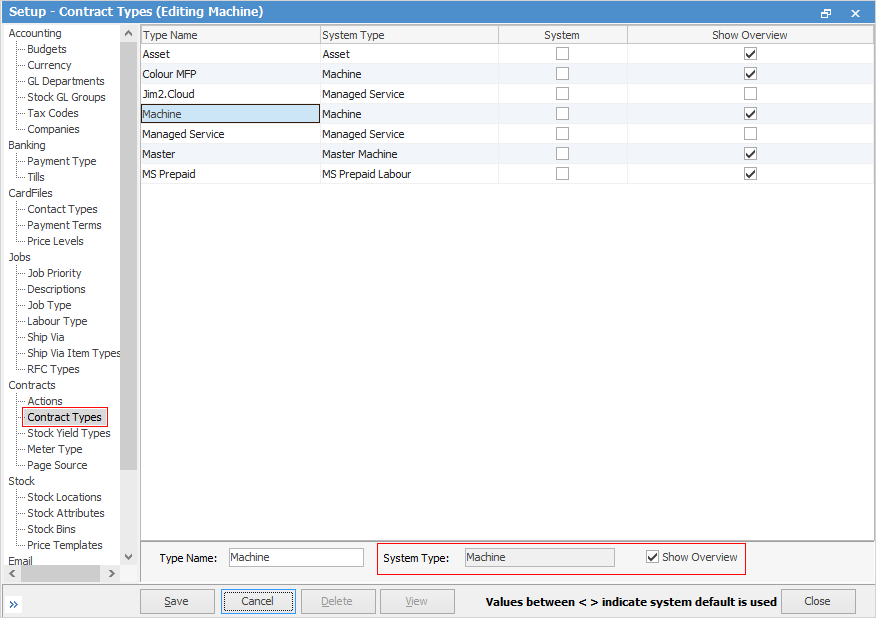This screenshot has width=876, height=618.
Task: Click into the Type Name text field
Action: point(296,557)
